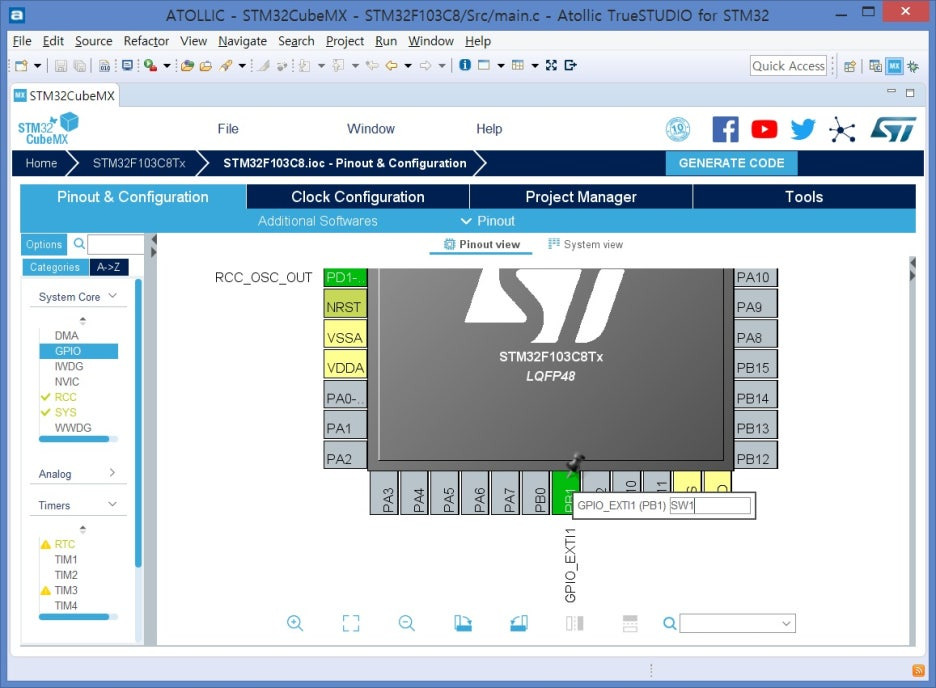The image size is (936, 688).
Task: Click the exit arrow toolbar icon
Action: tap(571, 65)
